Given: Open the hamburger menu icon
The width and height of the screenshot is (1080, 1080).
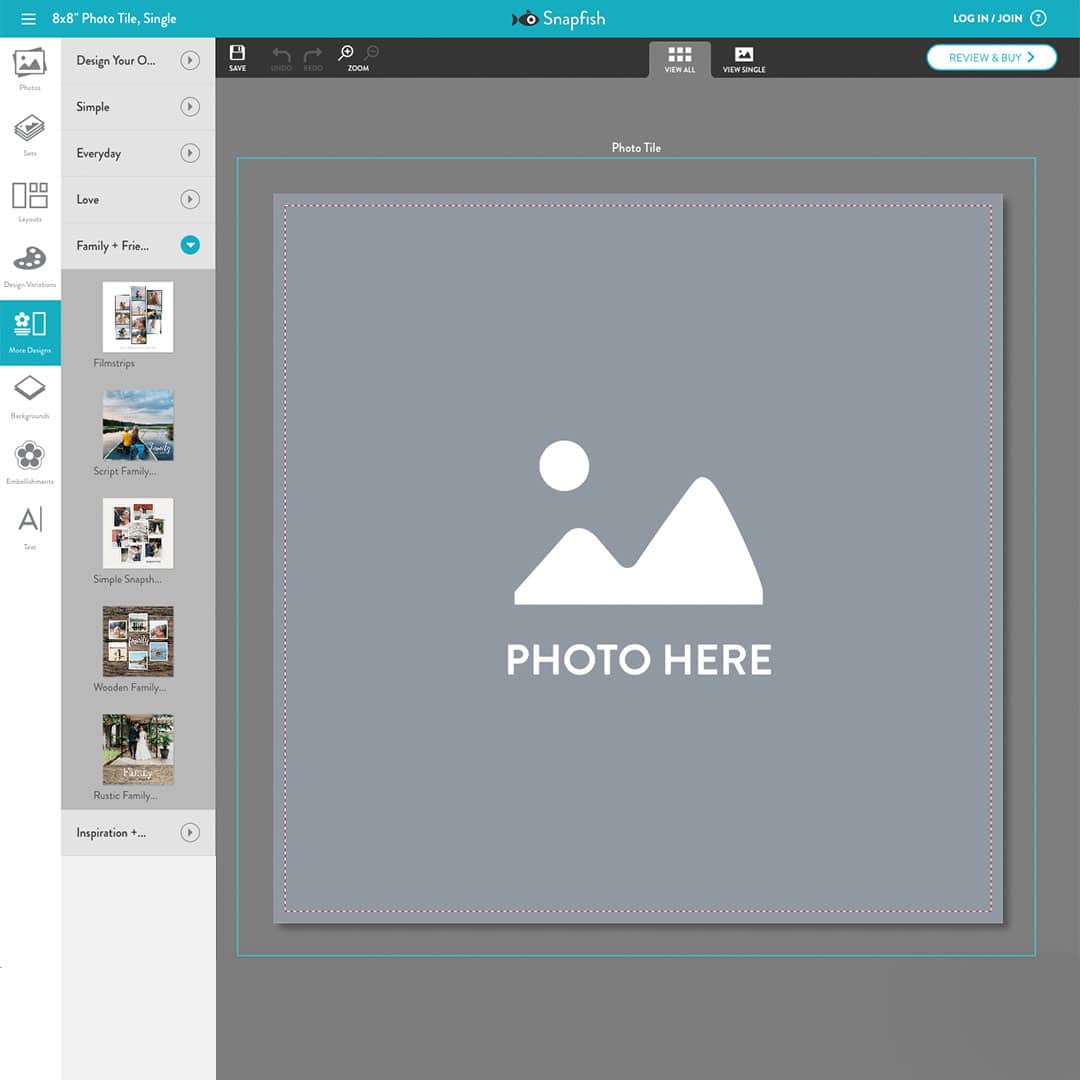Looking at the screenshot, I should [x=28, y=19].
